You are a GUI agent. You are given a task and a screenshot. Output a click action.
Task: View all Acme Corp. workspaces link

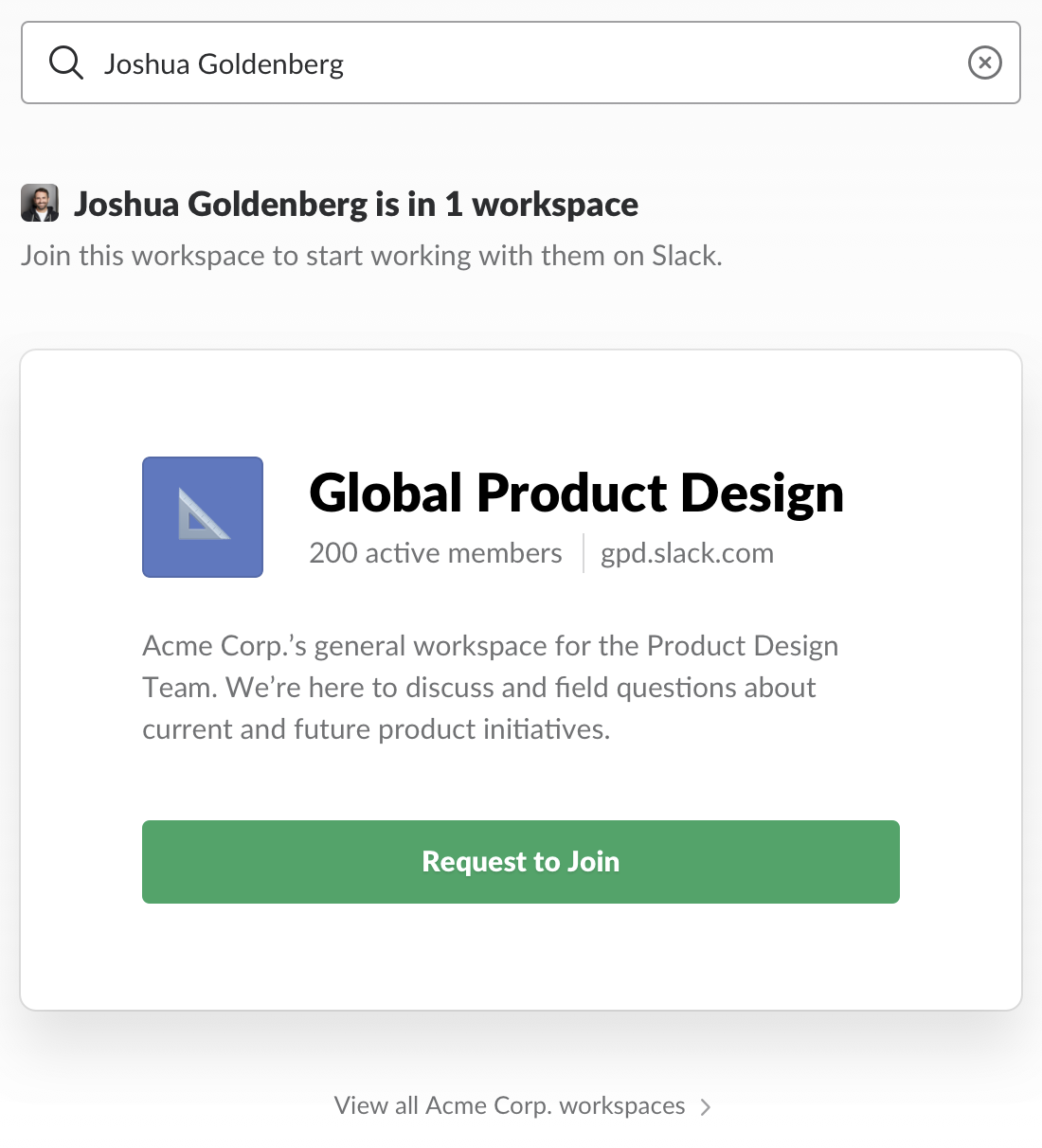(x=510, y=1105)
